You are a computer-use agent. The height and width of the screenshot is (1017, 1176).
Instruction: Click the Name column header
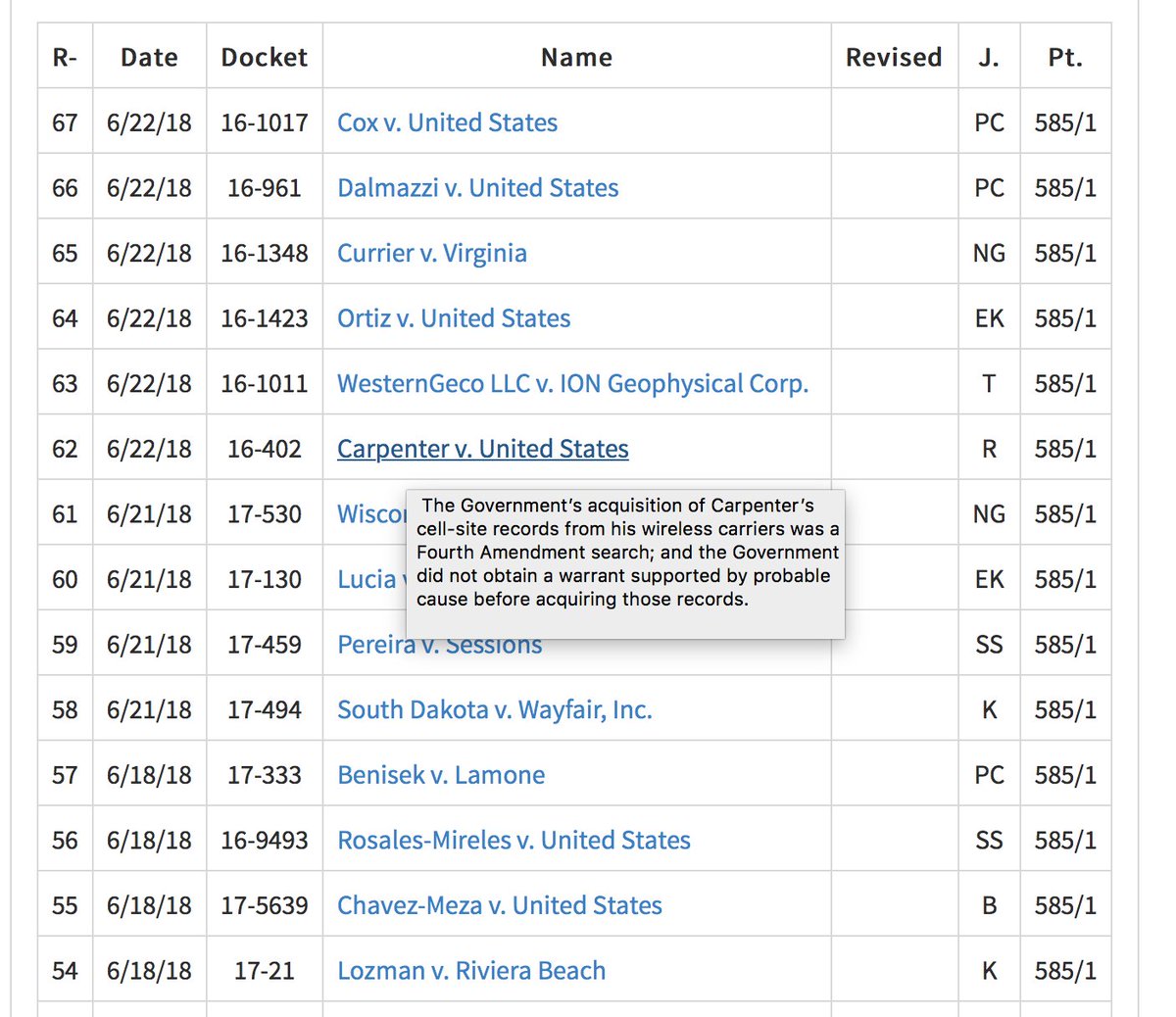[576, 58]
